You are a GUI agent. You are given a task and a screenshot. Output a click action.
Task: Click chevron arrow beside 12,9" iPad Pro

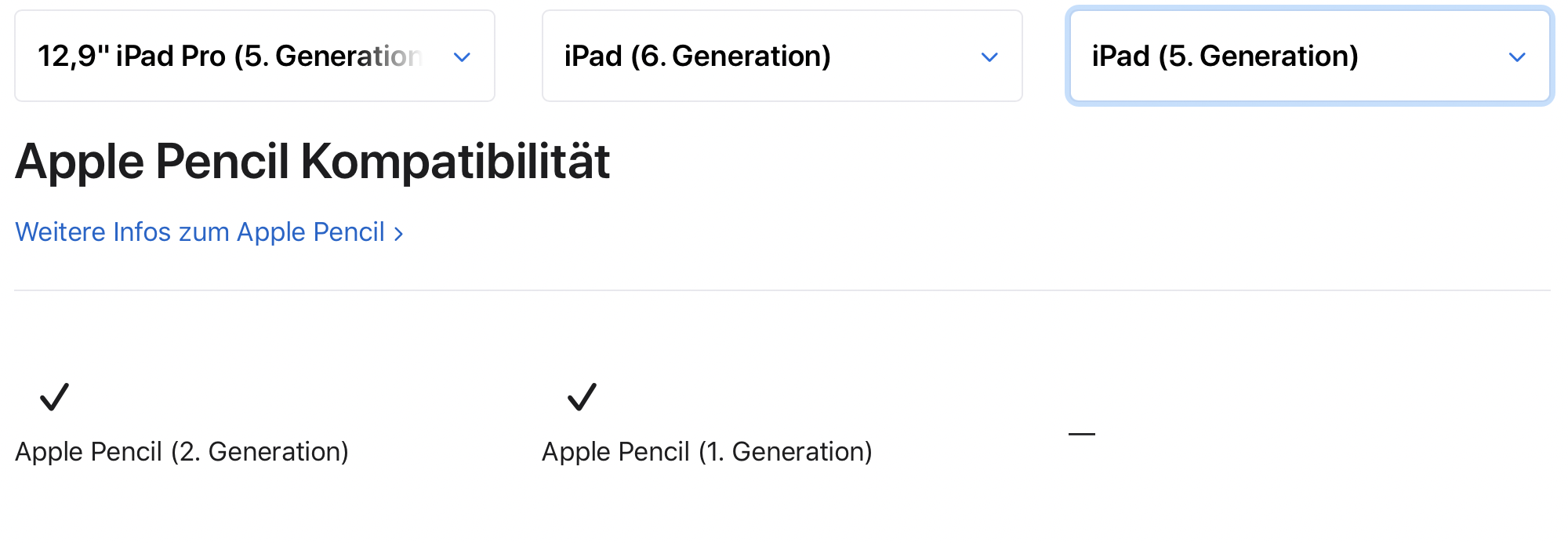(x=463, y=57)
